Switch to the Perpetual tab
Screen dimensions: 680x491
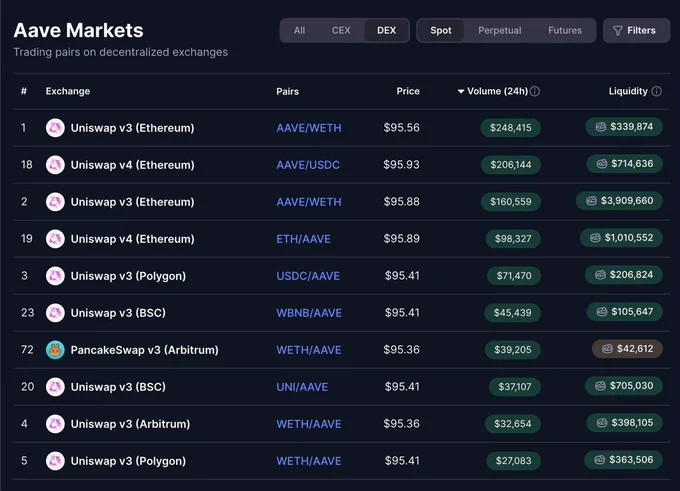[500, 30]
